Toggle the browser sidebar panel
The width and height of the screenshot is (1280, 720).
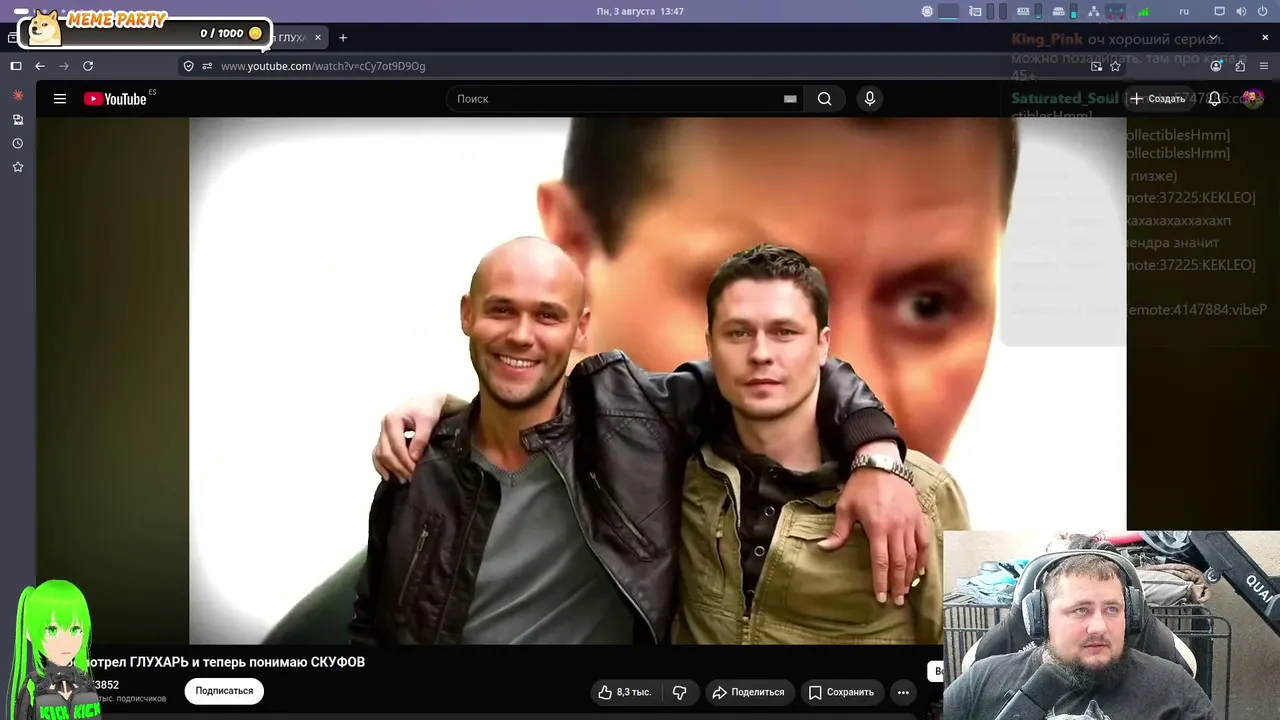tap(16, 66)
